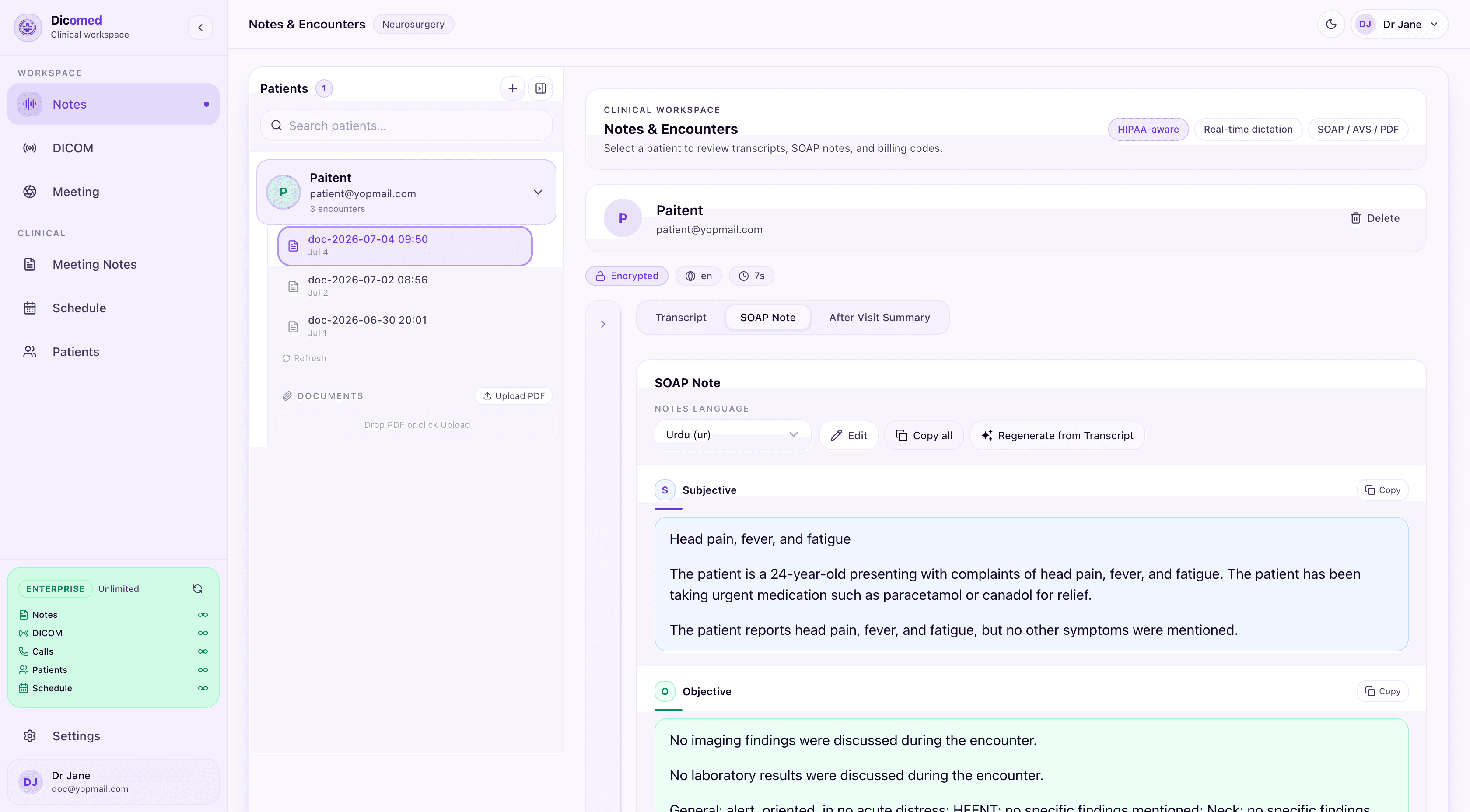Viewport: 1470px width, 812px height.
Task: Click the Schedule calendar icon
Action: pos(30,308)
